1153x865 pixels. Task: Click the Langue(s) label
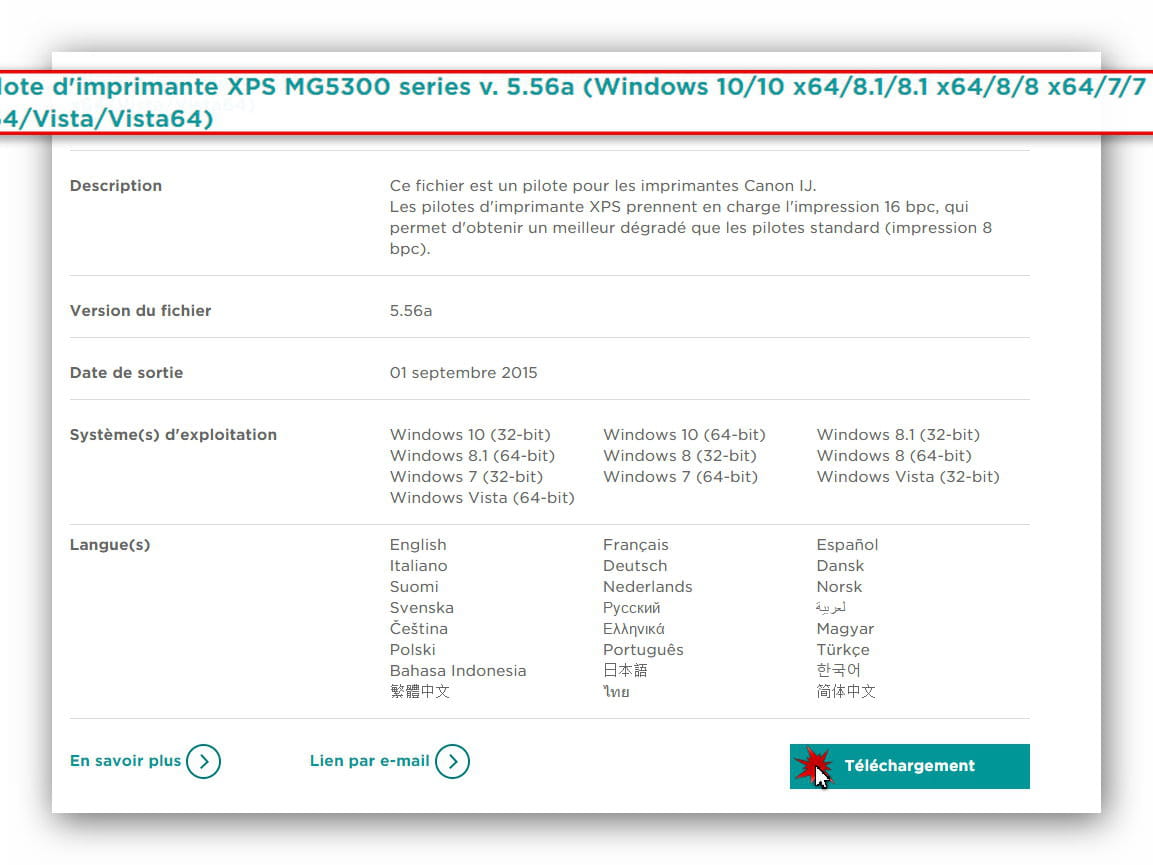[110, 545]
